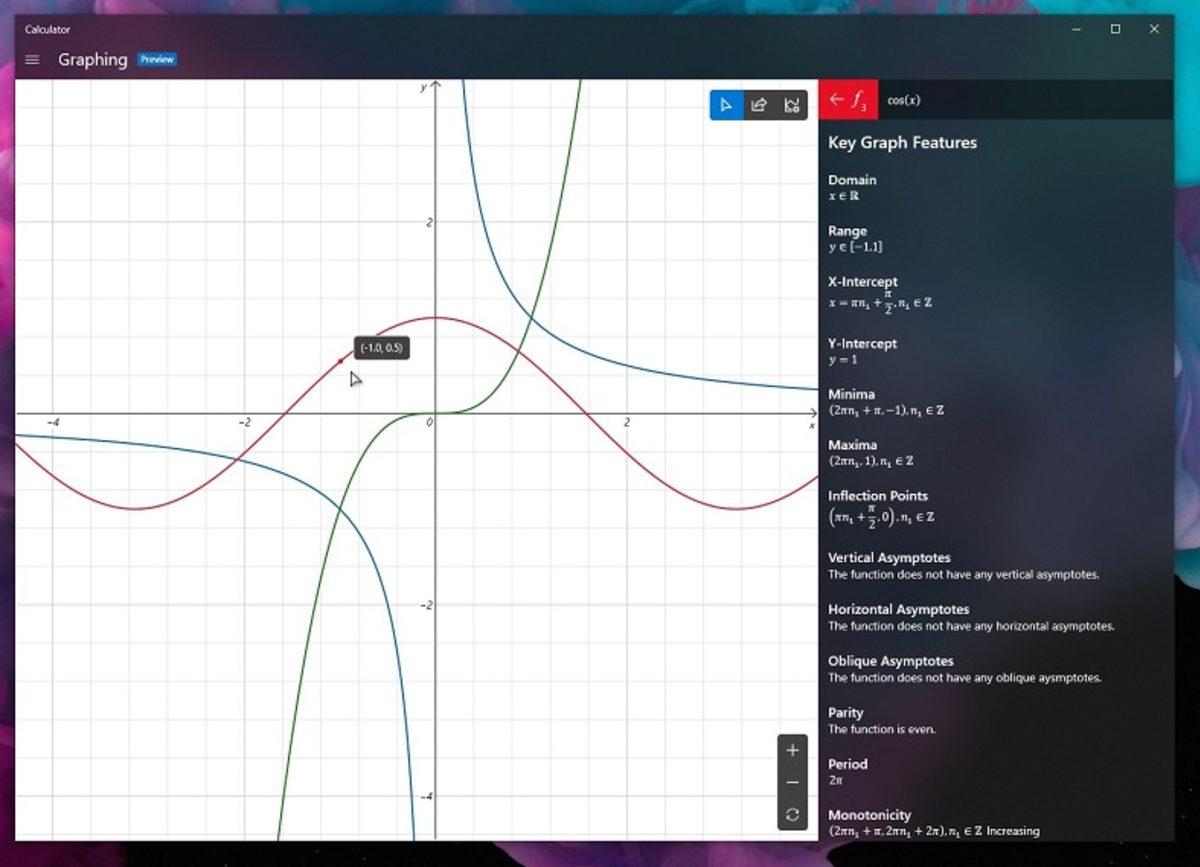Image resolution: width=1200 pixels, height=867 pixels.
Task: Click the Graphing mode title
Action: coord(92,60)
